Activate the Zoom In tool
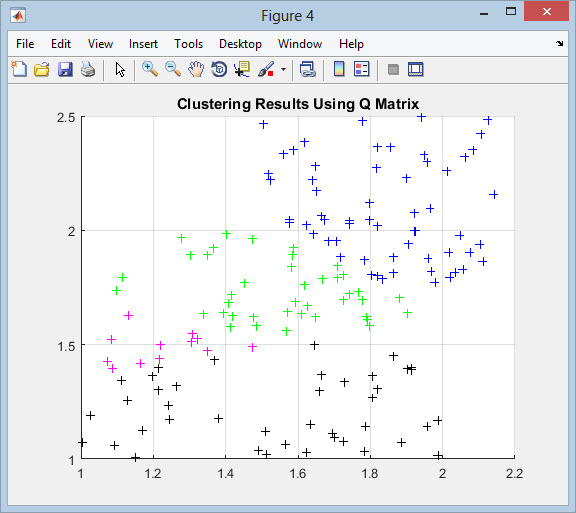This screenshot has width=576, height=513. [x=150, y=69]
